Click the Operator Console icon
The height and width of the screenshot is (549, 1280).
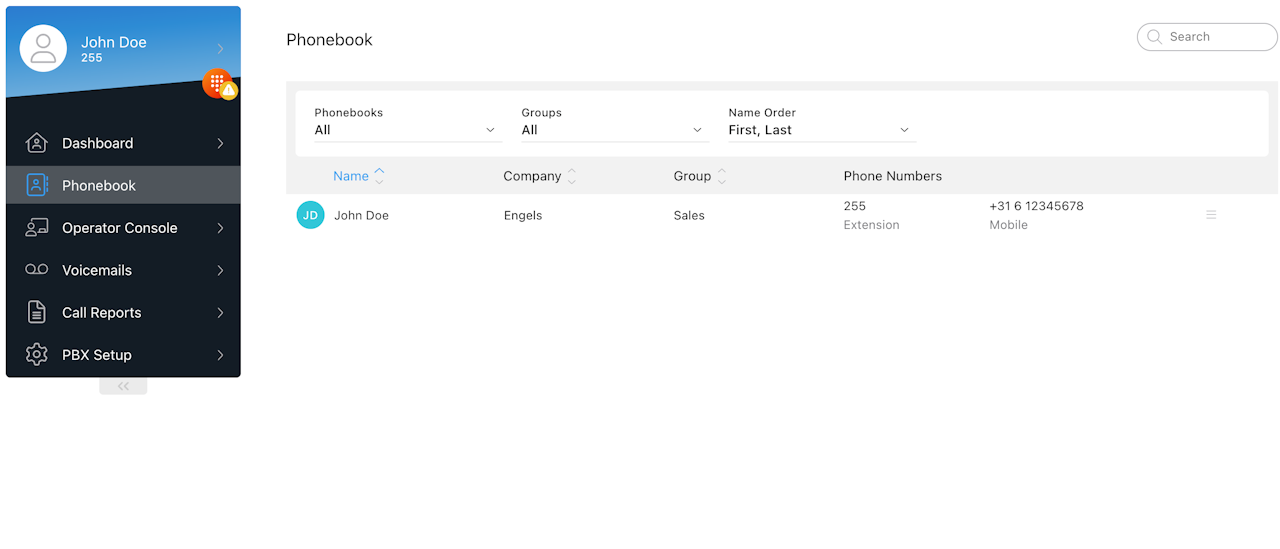[x=36, y=228]
